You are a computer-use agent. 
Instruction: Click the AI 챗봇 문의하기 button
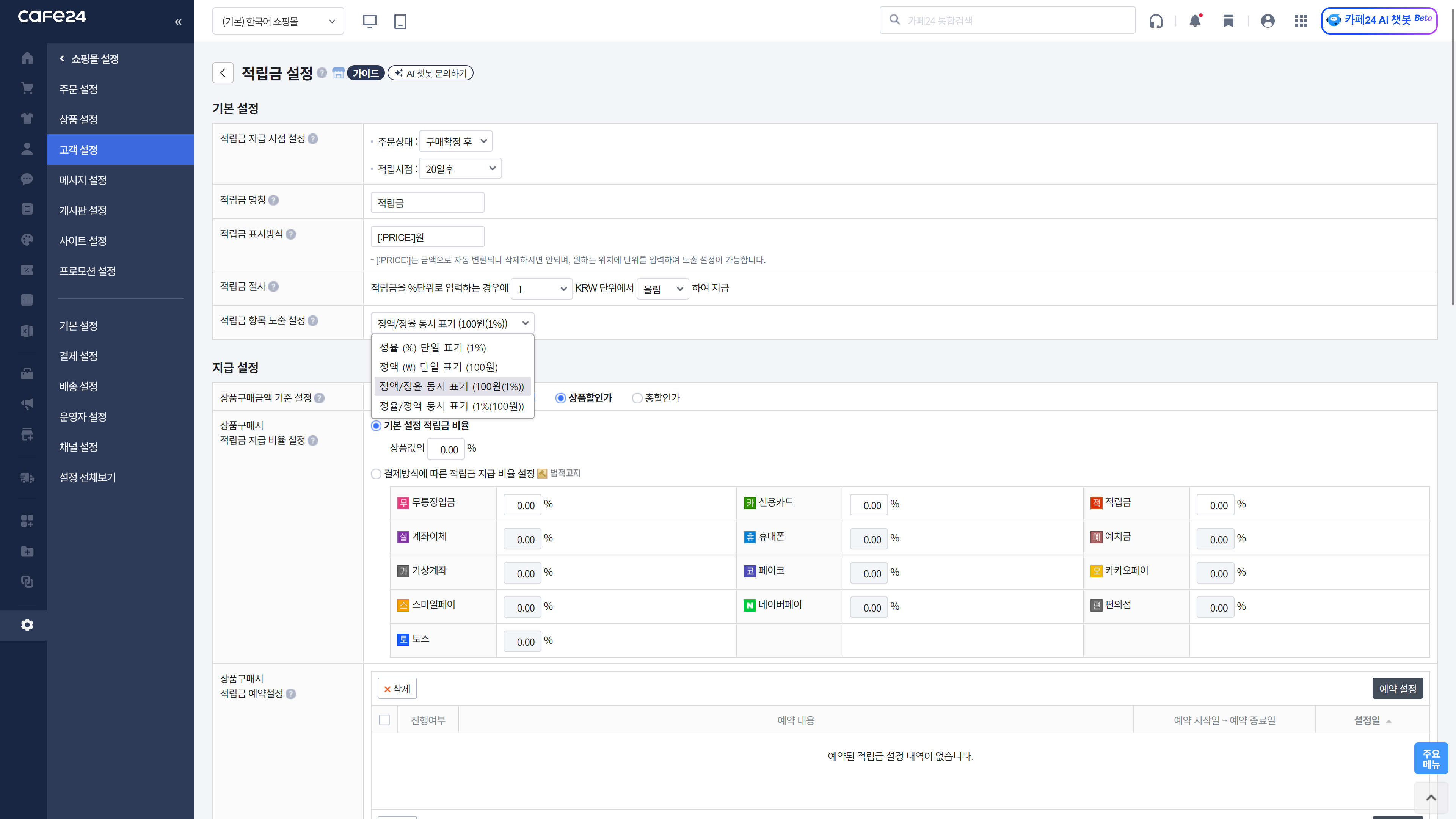coord(431,73)
